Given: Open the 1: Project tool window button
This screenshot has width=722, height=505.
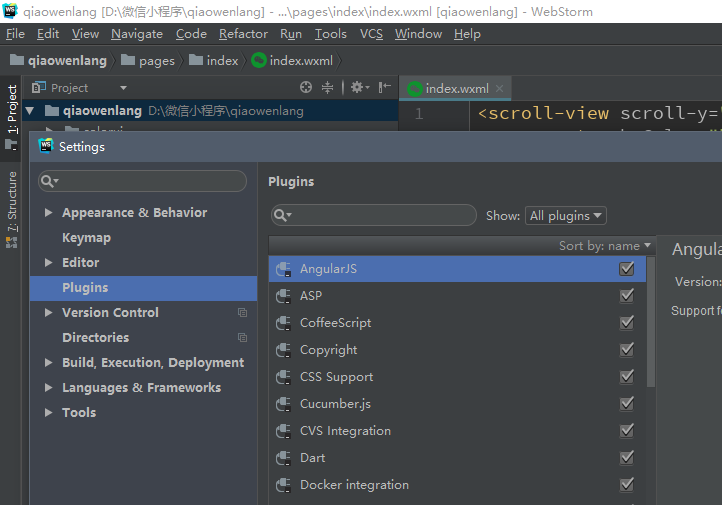Looking at the screenshot, I should tap(11, 117).
